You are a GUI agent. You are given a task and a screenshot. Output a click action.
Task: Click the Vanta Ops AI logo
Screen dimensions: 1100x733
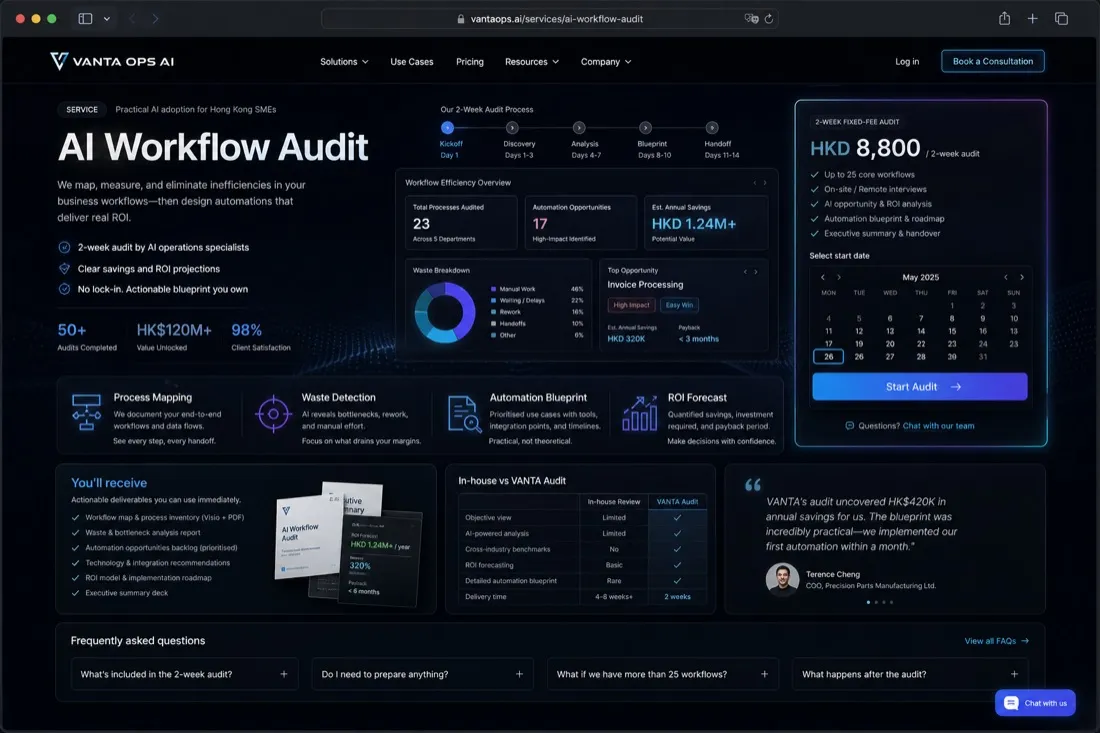coord(112,62)
